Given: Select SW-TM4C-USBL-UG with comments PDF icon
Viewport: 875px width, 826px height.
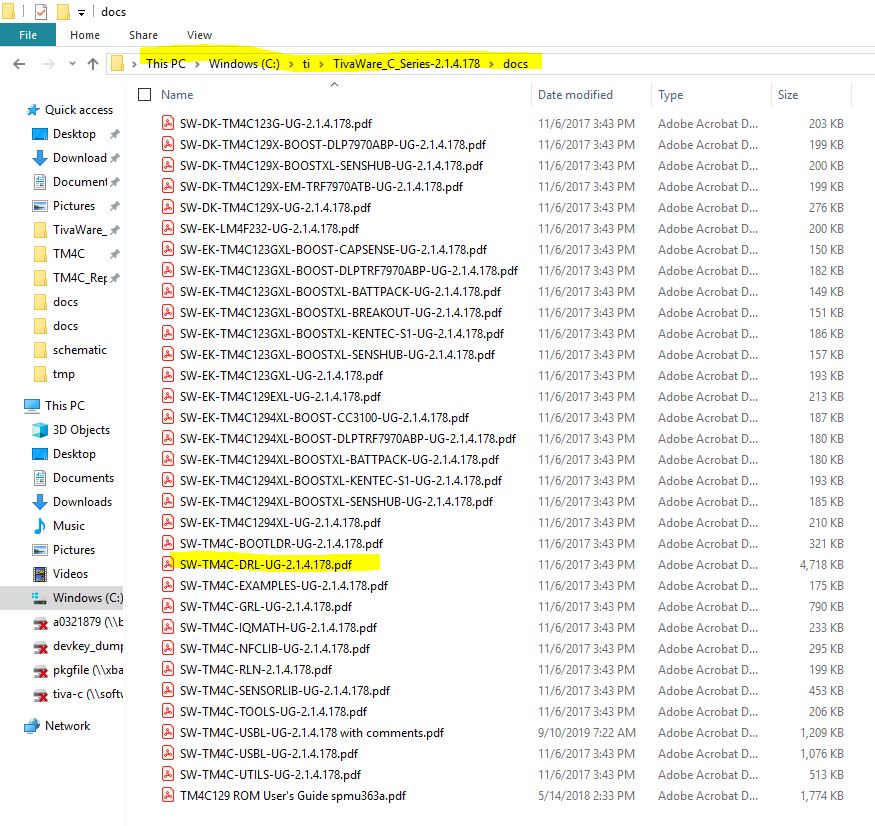Looking at the screenshot, I should (x=167, y=732).
